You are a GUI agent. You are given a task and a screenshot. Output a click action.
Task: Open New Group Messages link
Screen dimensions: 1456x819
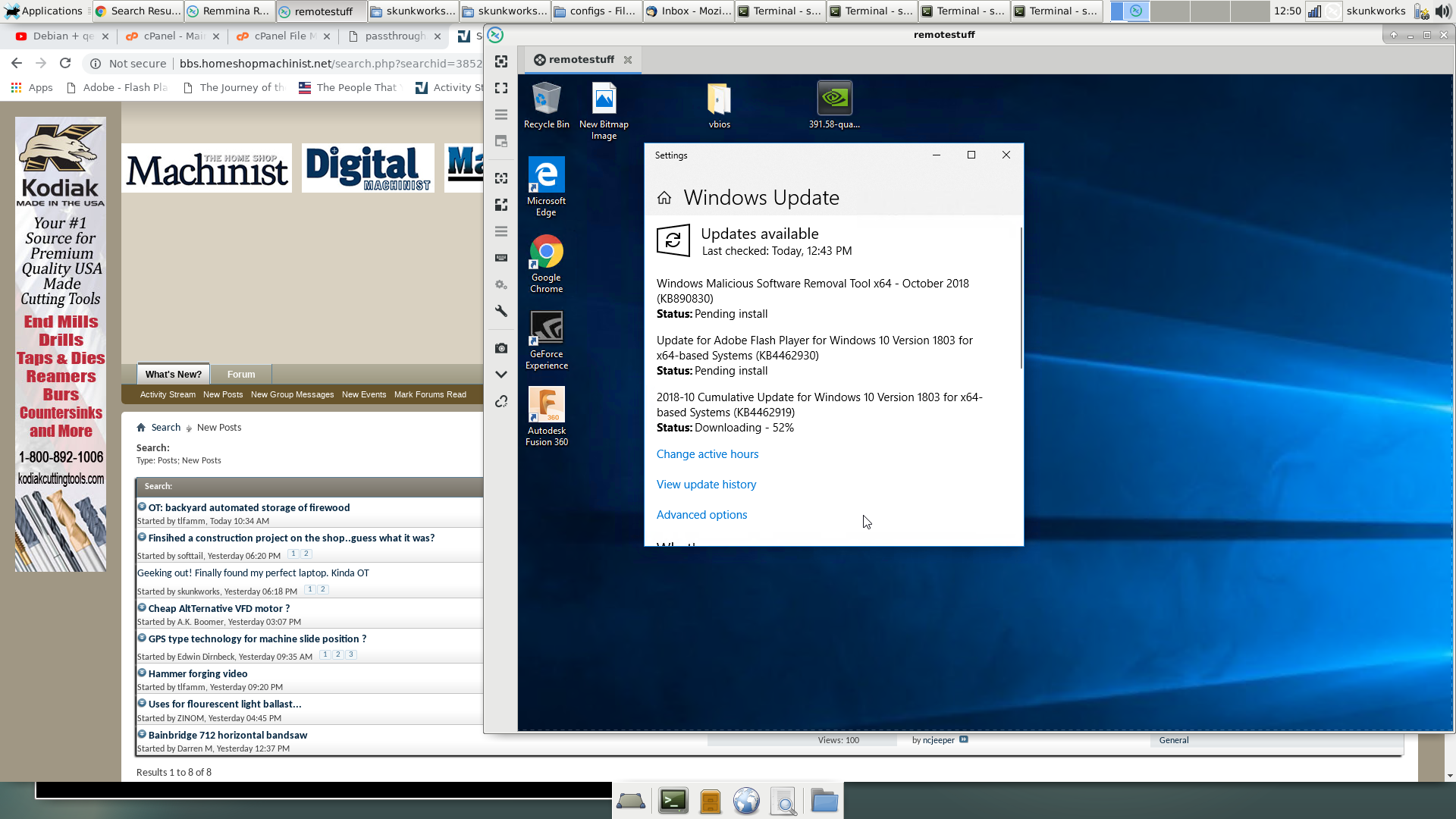point(292,394)
